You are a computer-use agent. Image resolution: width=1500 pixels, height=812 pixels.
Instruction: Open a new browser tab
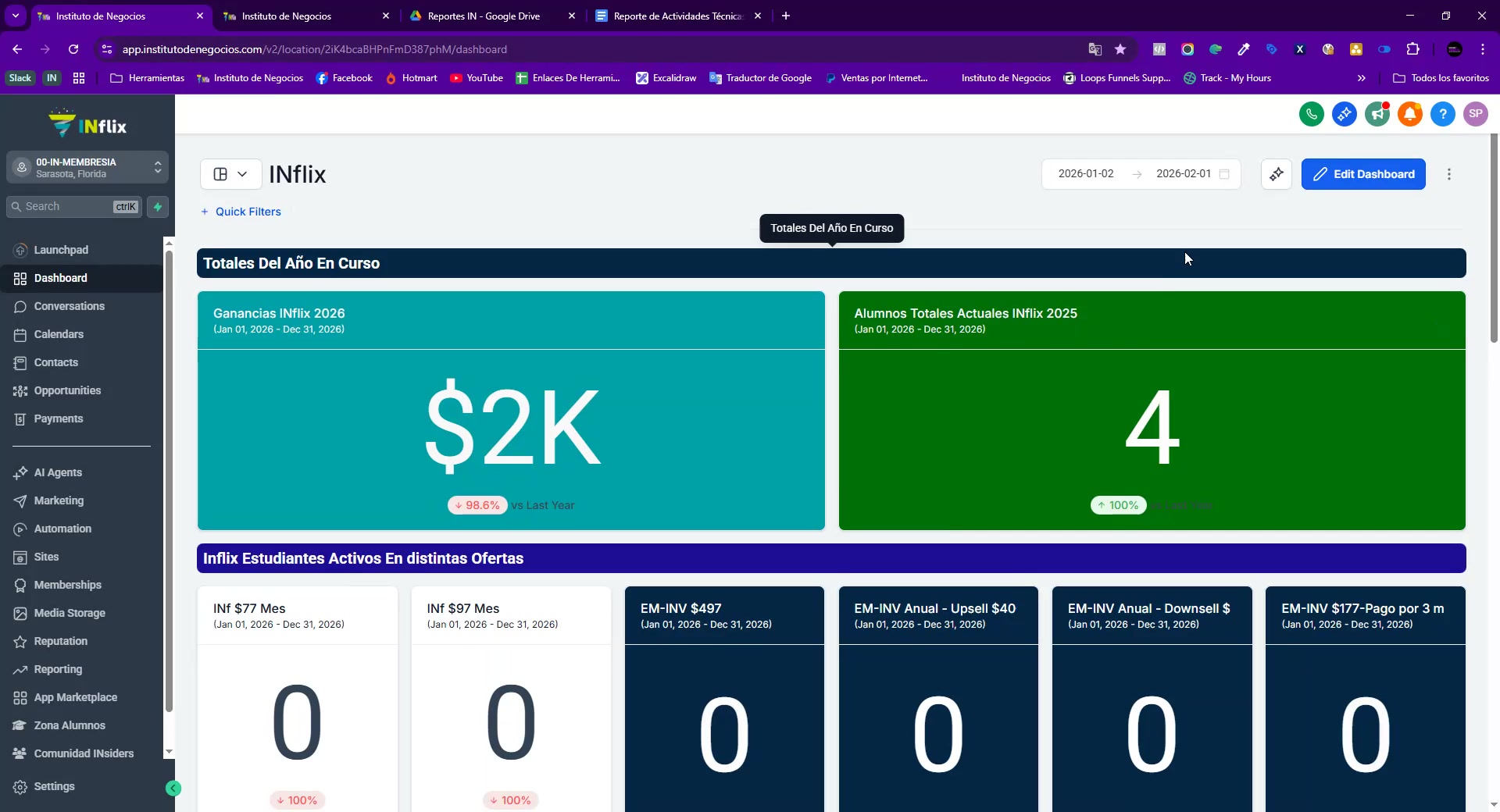[786, 16]
